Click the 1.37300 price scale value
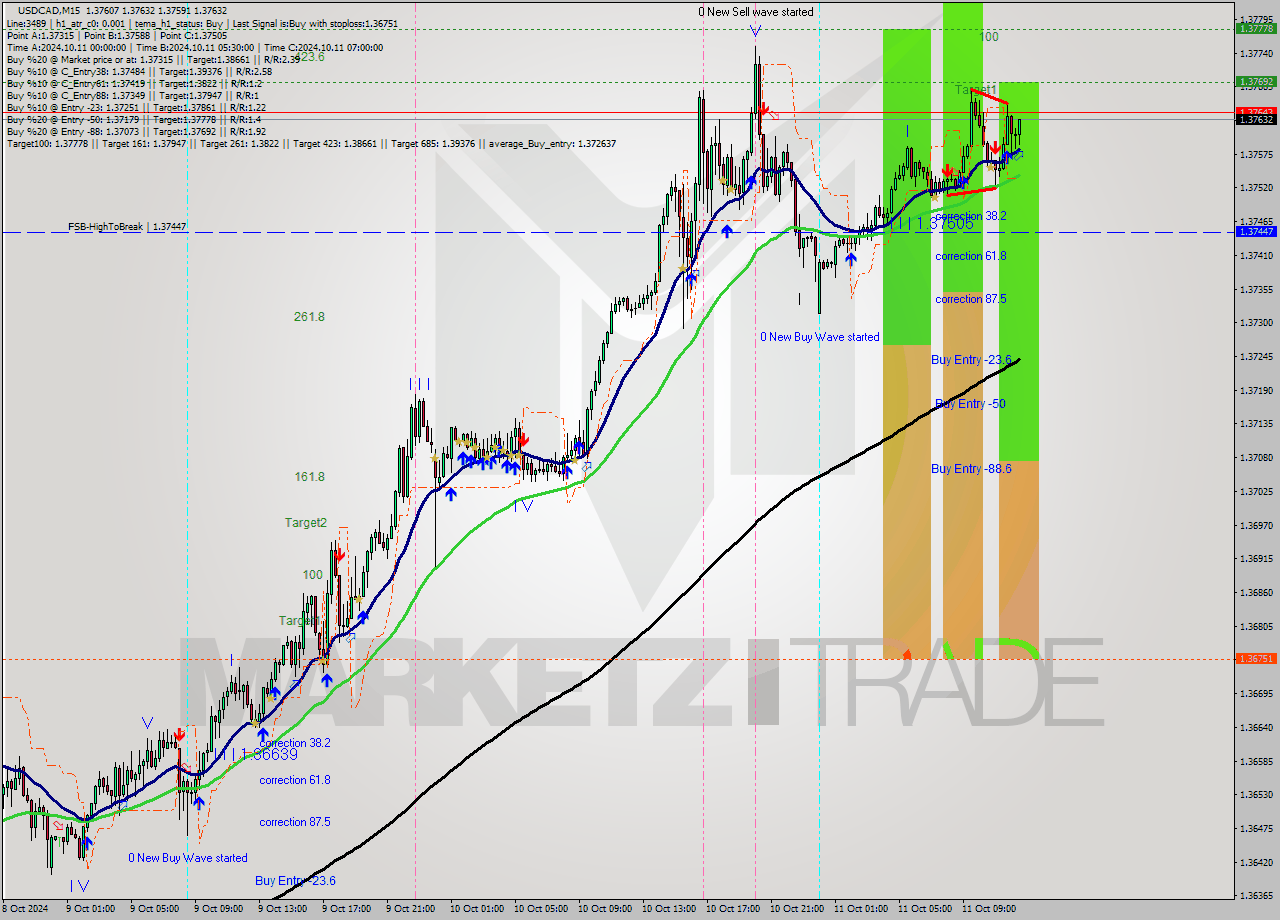Screen dimensions: 1280x920 coord(1256,322)
